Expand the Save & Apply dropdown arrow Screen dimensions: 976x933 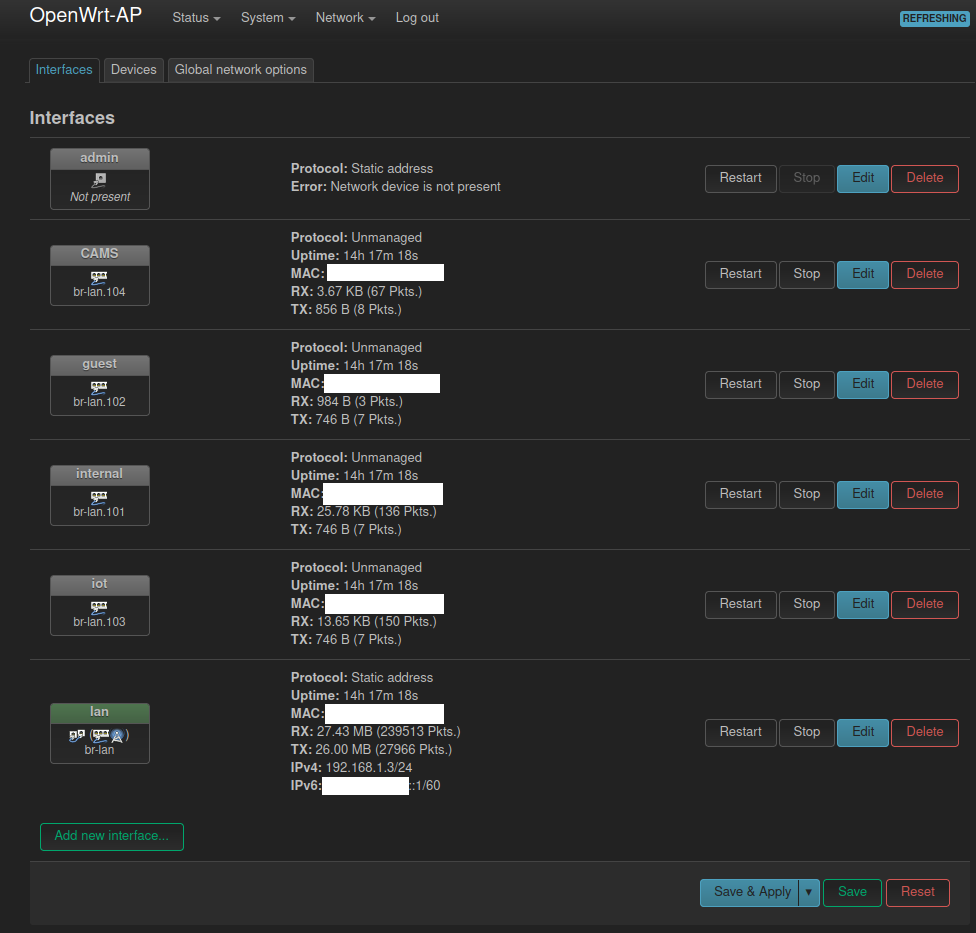[x=809, y=893]
